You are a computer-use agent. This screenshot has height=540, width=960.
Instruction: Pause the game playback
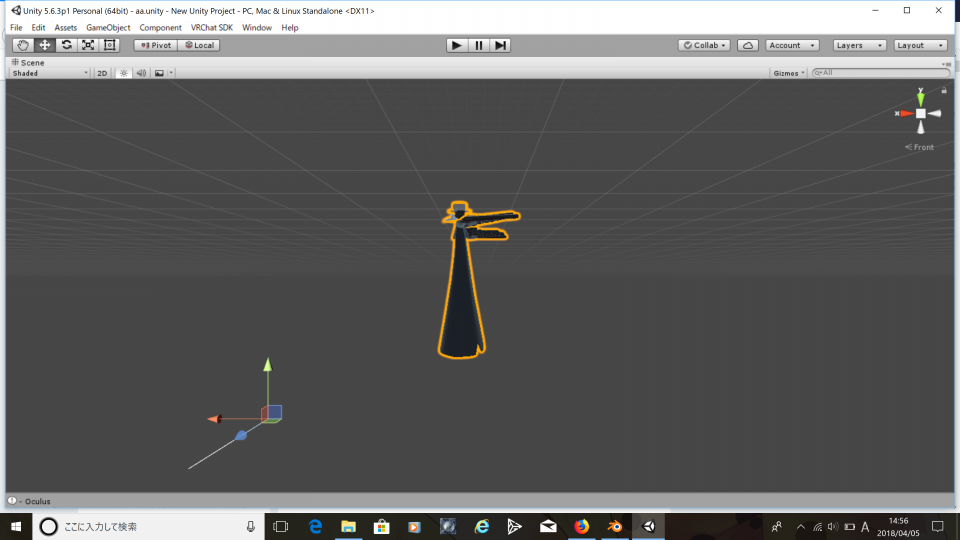[478, 45]
